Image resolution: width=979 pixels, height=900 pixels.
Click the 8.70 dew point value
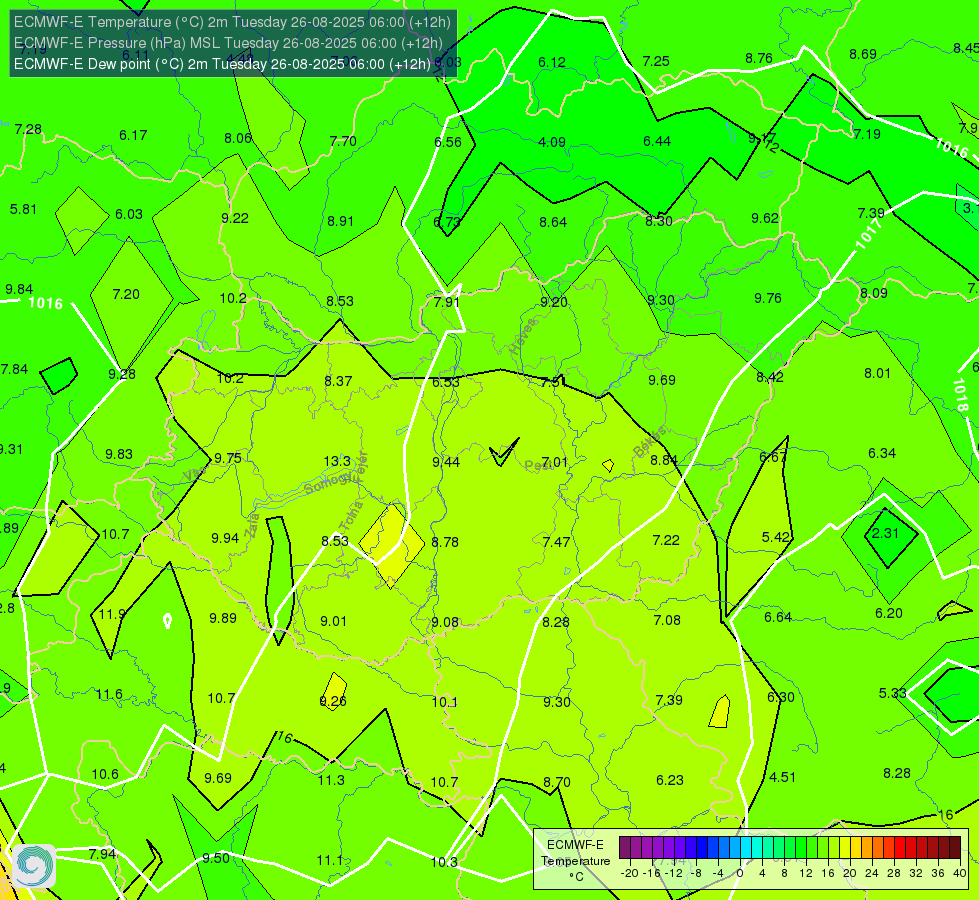(557, 782)
